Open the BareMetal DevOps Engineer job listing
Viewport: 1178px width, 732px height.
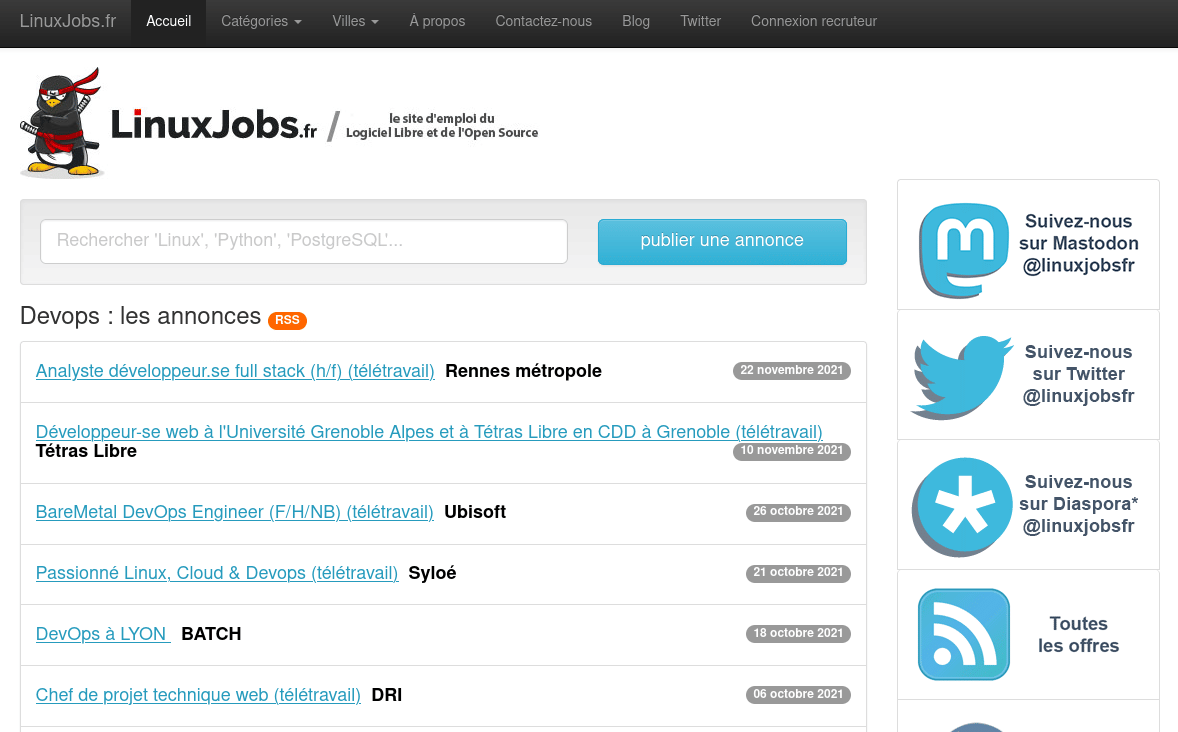234,512
